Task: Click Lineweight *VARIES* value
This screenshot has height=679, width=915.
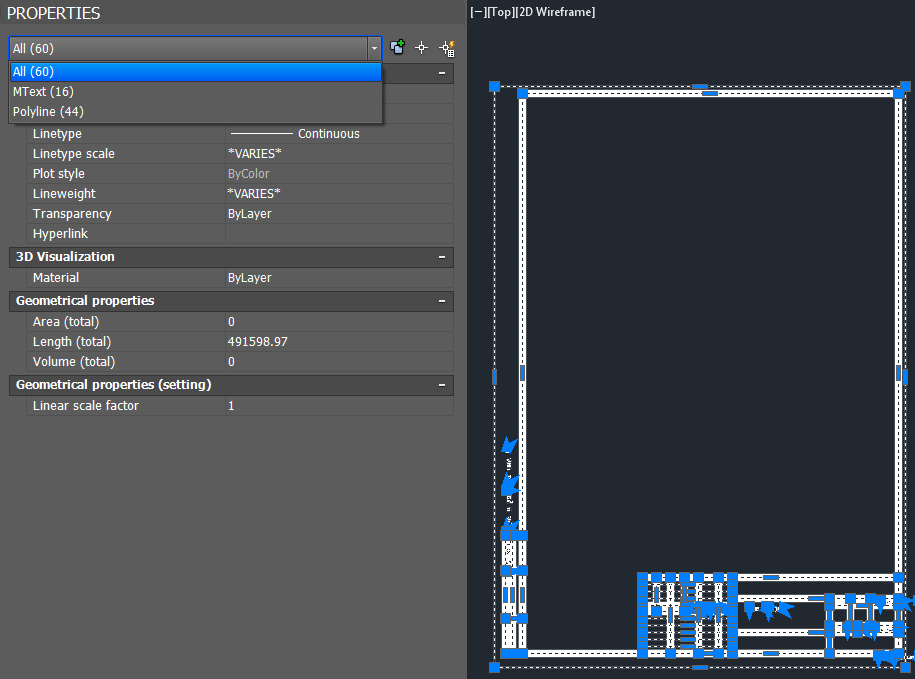Action: point(339,194)
